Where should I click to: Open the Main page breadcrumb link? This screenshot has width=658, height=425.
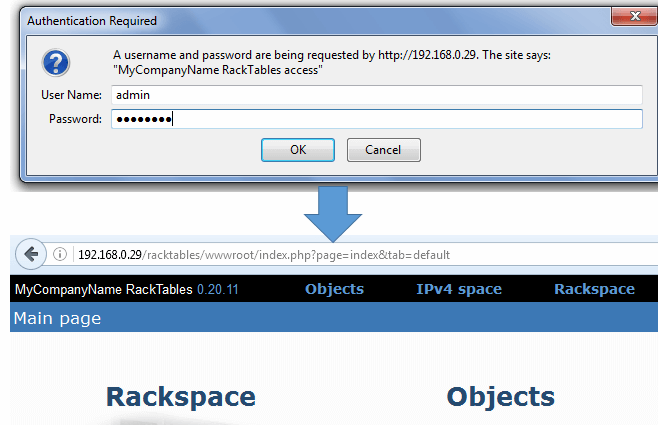point(56,319)
